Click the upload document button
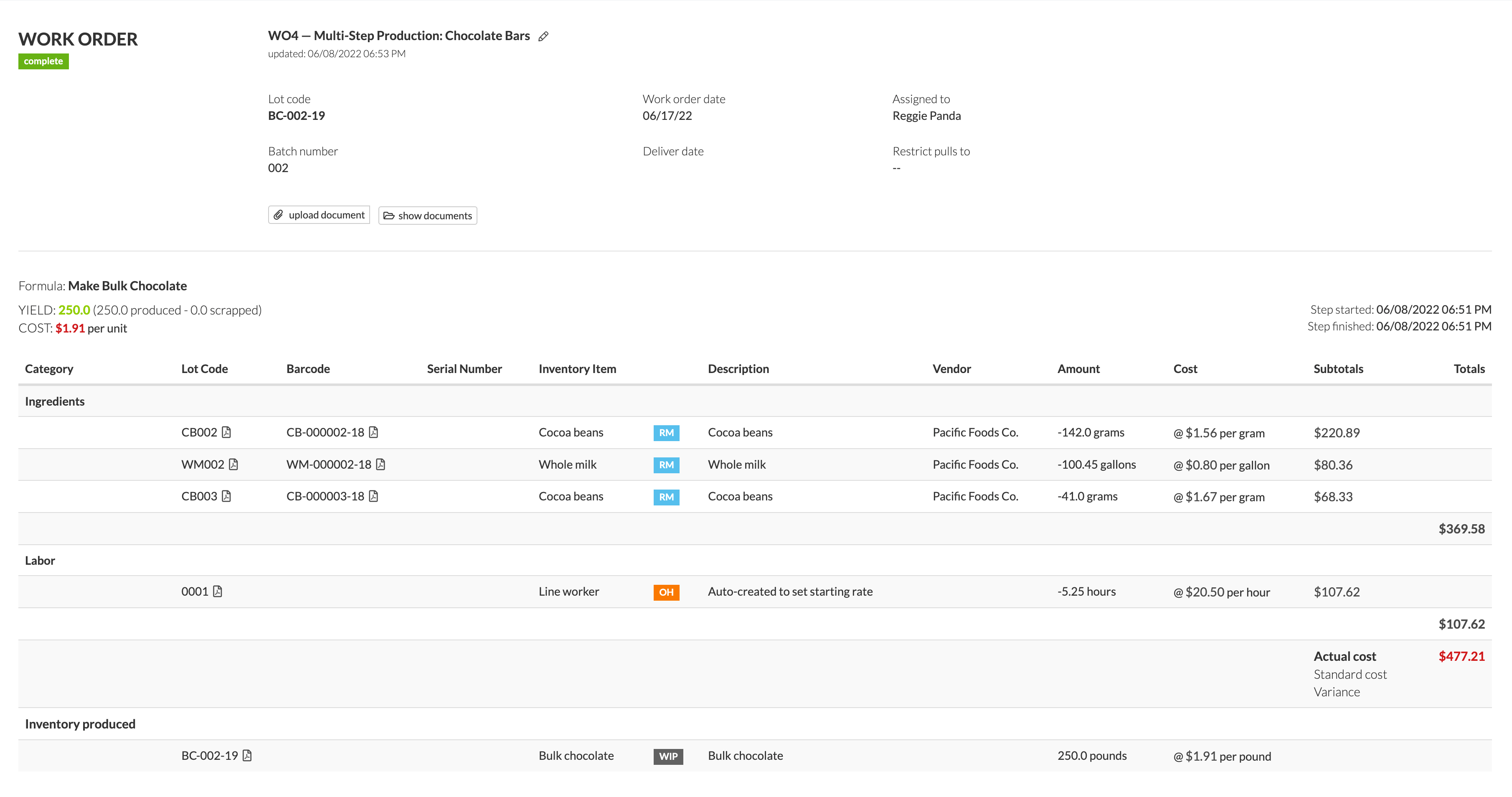This screenshot has width=1512, height=797. [x=319, y=215]
